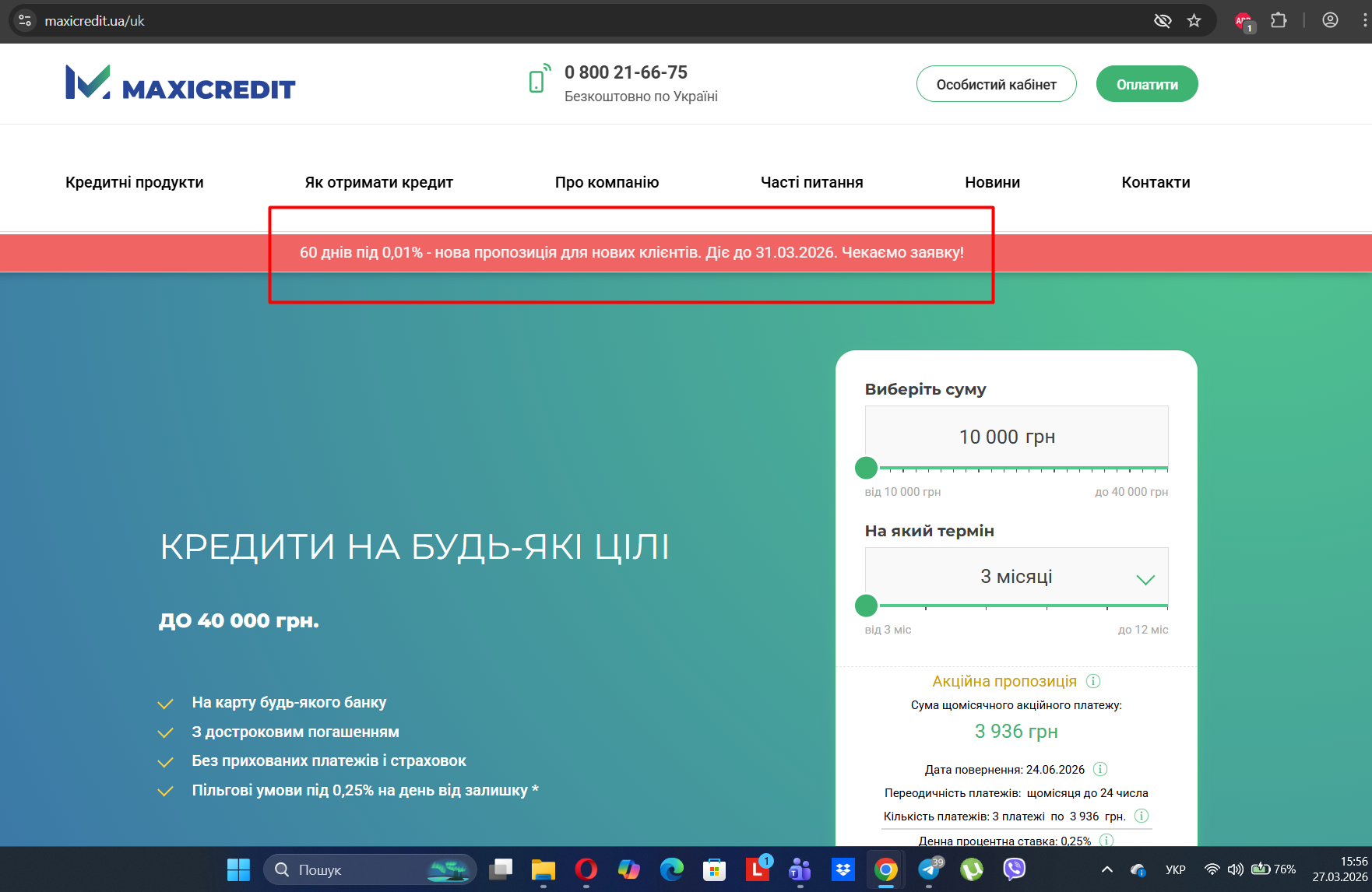Click the до 40 000 грн slider label
Screen dimensions: 1372x892
pyautogui.click(x=1131, y=492)
